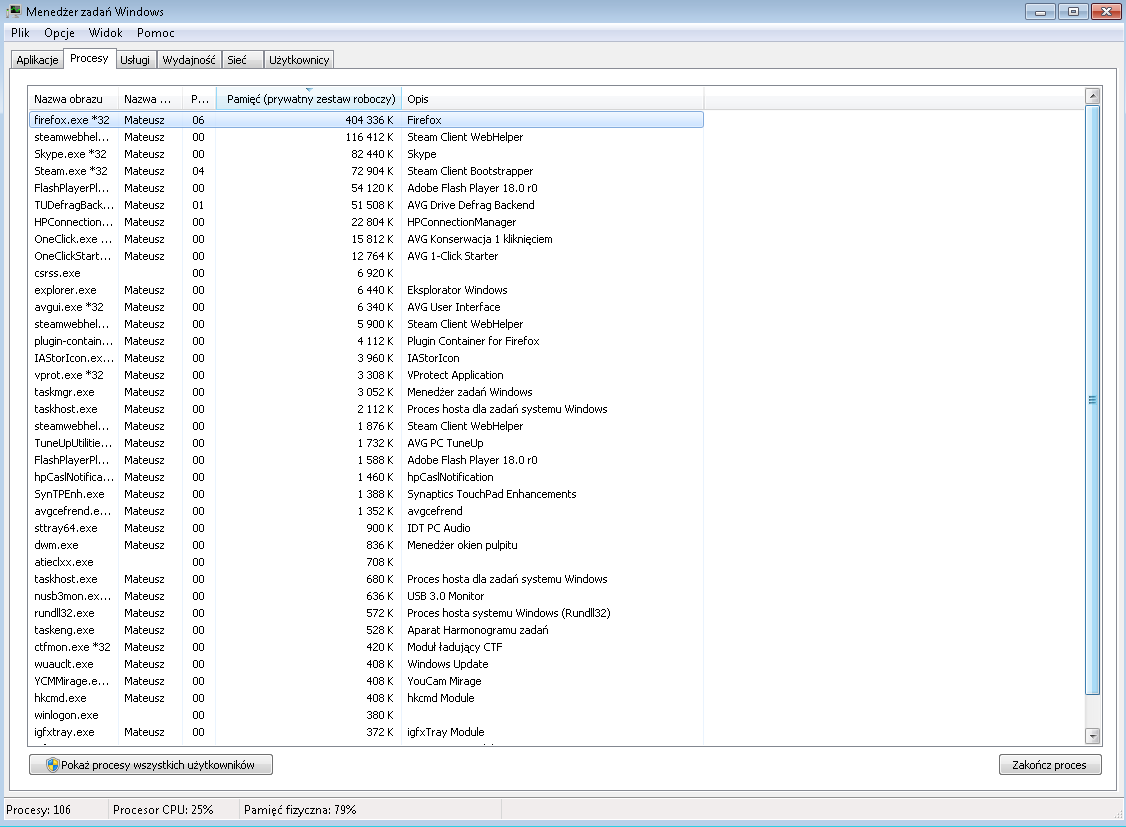Open the Plik menu
Viewport: 1126px width, 827px height.
[x=20, y=33]
